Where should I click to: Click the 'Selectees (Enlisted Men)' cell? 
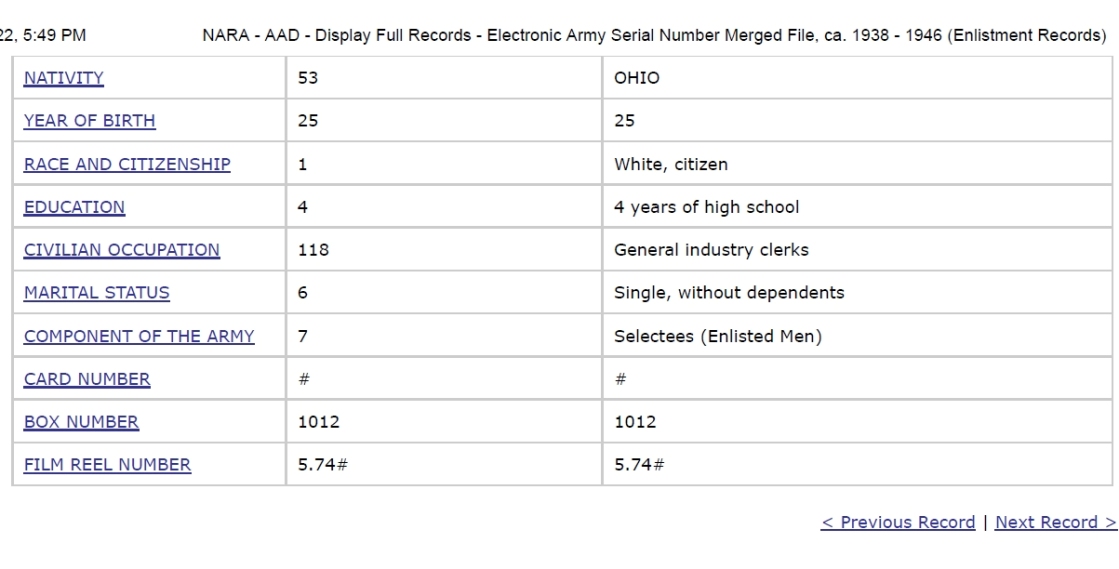pos(857,336)
